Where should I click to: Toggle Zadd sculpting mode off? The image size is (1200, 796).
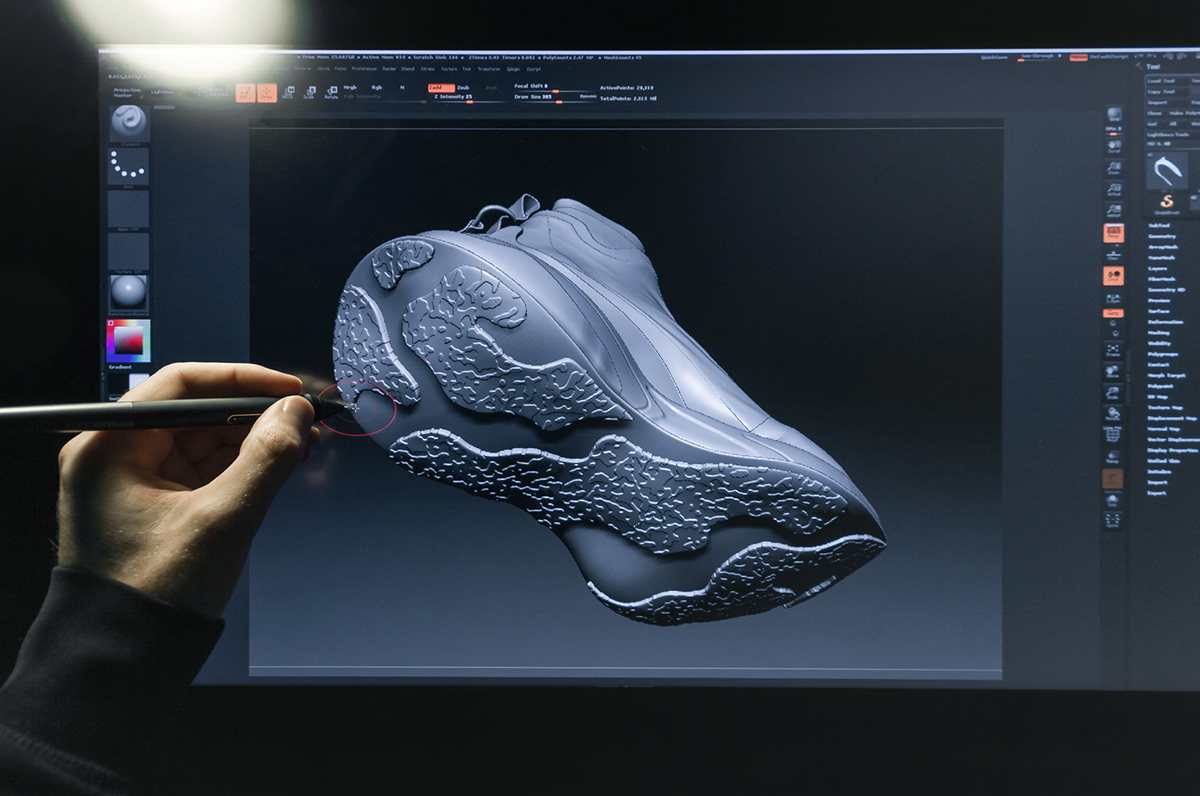[441, 87]
